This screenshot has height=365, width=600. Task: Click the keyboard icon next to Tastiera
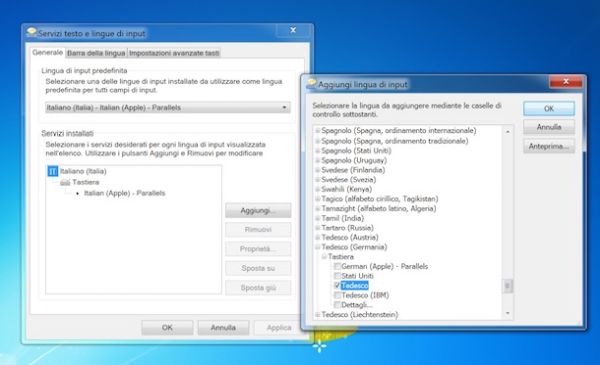pos(65,182)
